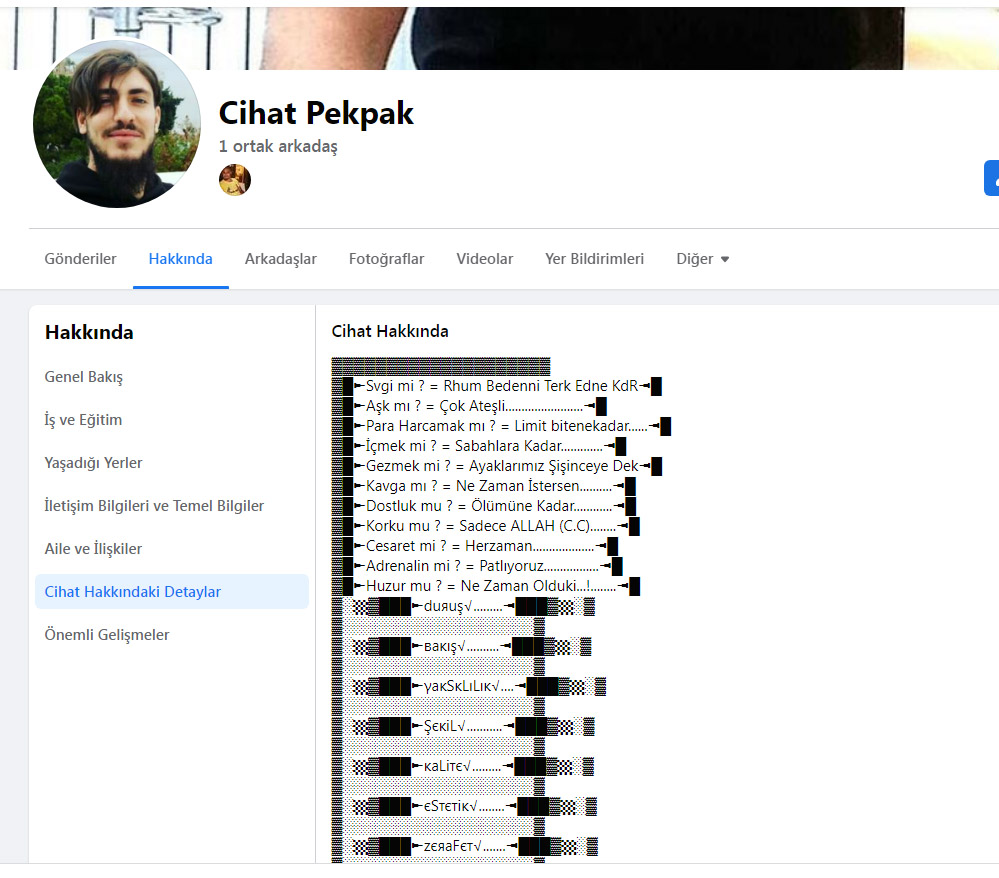Open the large circular profile picture
Screen dimensions: 999x878
click(x=117, y=124)
